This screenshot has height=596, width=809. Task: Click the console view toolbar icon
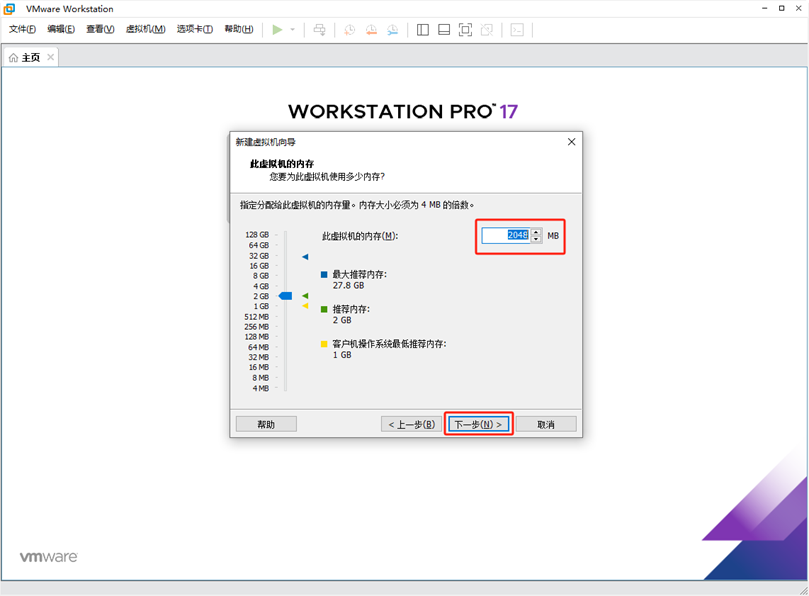pos(516,29)
